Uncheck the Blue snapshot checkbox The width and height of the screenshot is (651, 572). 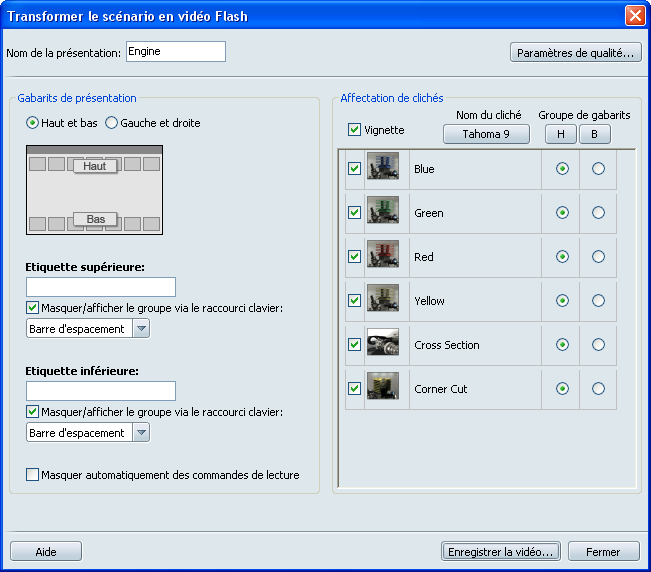click(354, 169)
